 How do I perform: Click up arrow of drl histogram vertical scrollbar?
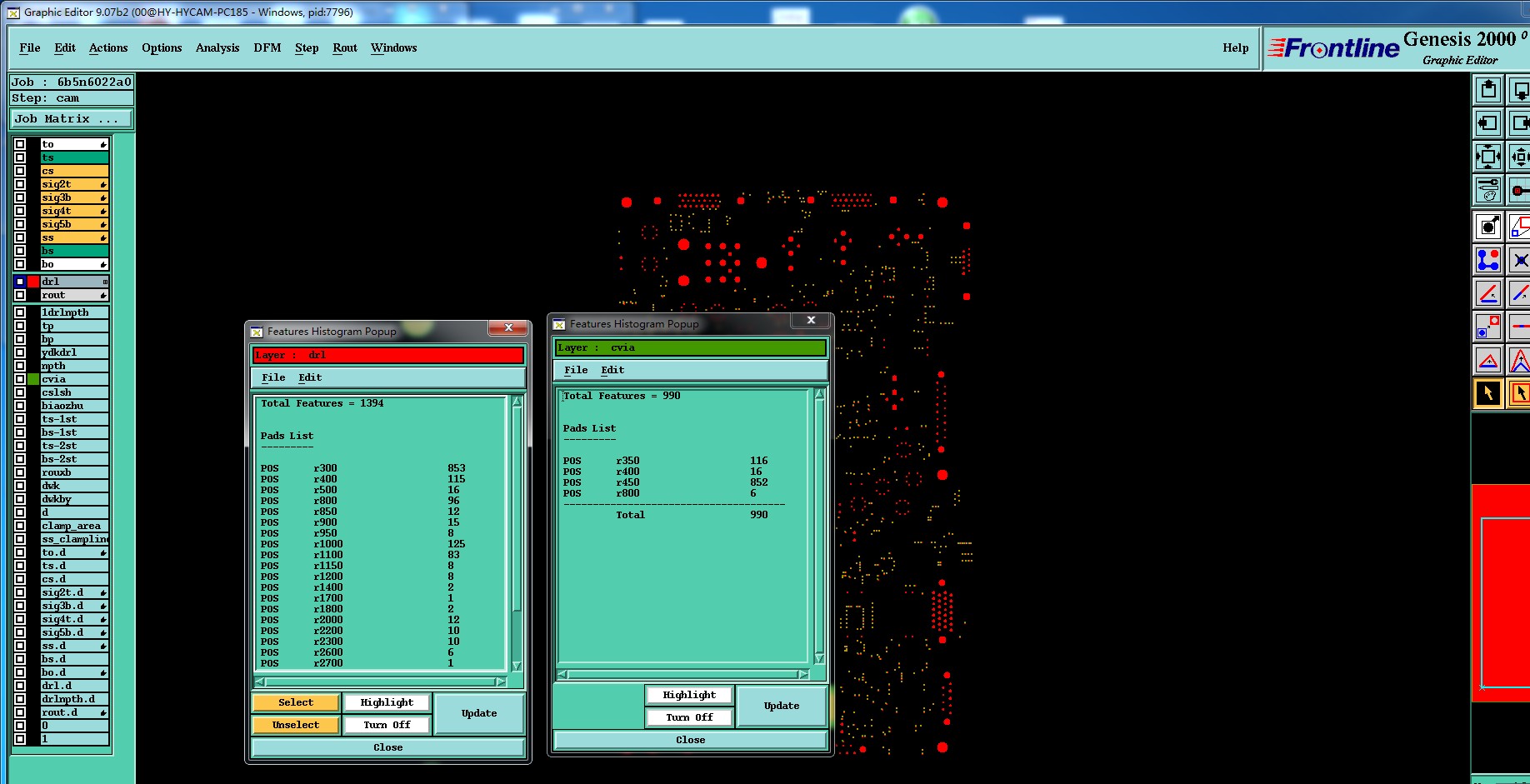[517, 402]
